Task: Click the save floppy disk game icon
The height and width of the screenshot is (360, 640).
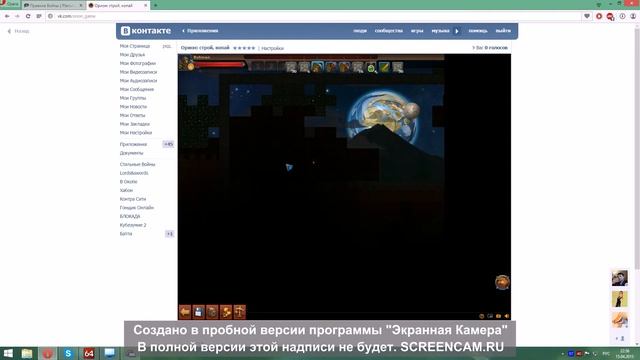Action: pyautogui.click(x=198, y=312)
